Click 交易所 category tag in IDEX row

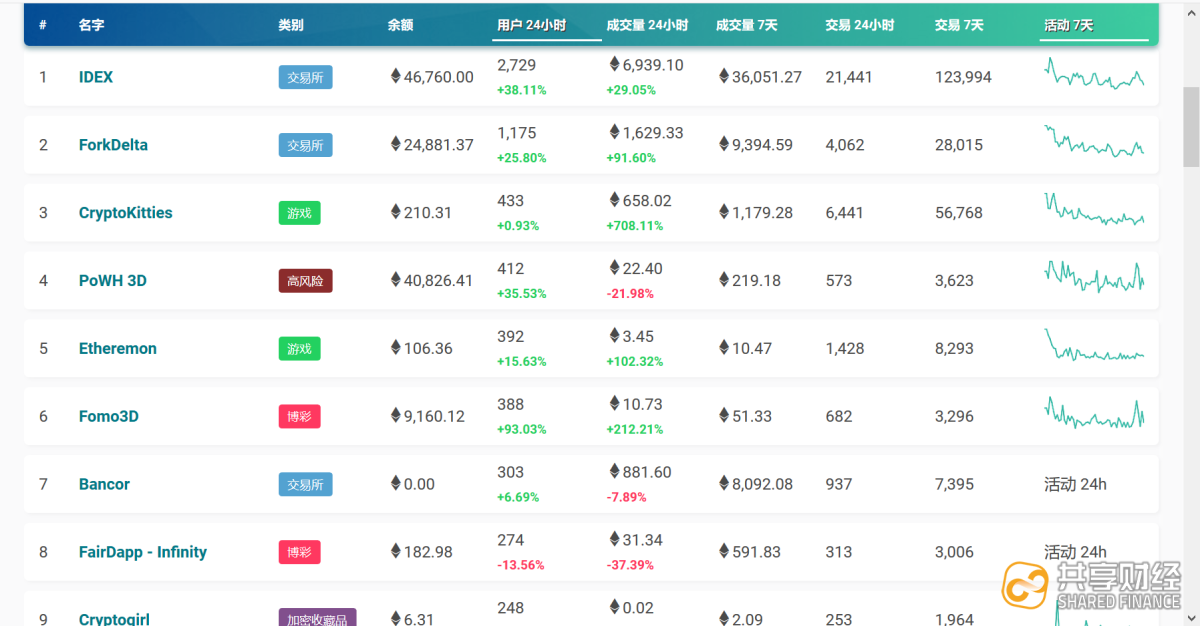click(x=305, y=77)
